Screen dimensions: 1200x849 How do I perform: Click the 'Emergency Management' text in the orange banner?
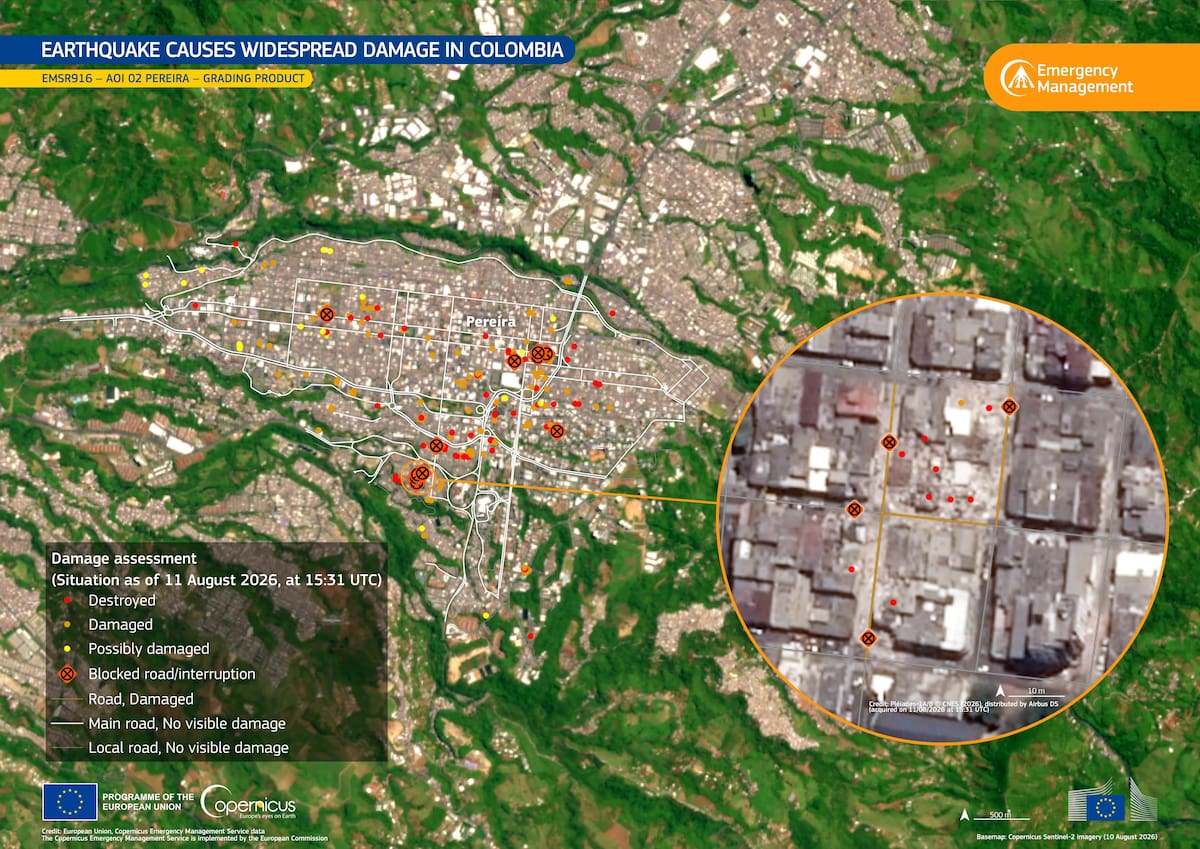(1086, 79)
